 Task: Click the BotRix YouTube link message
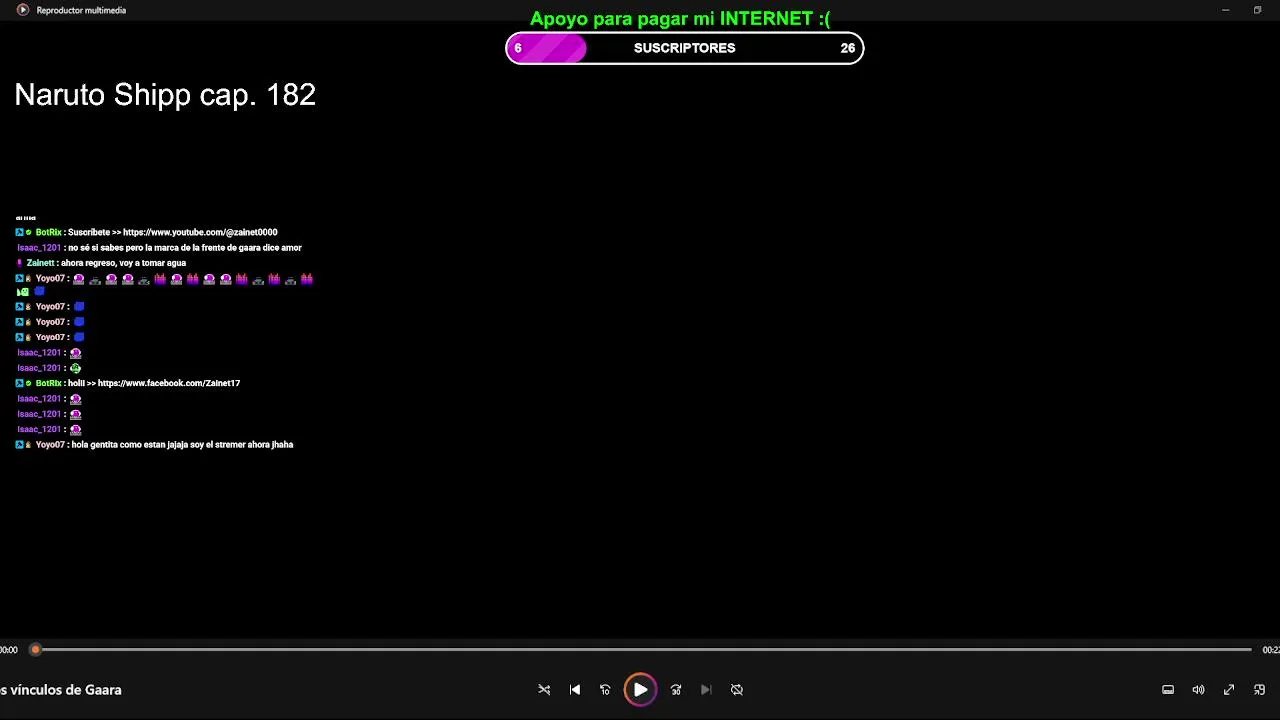[x=147, y=233]
